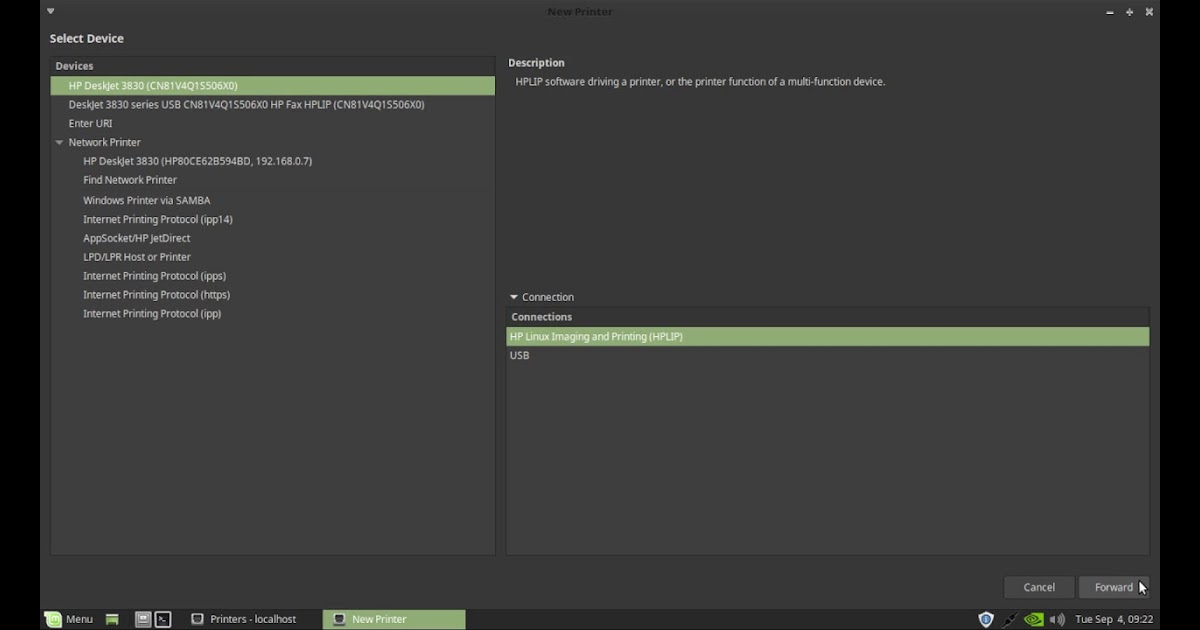This screenshot has width=1200, height=630.
Task: Launch the terminal from the panel
Action: (163, 619)
